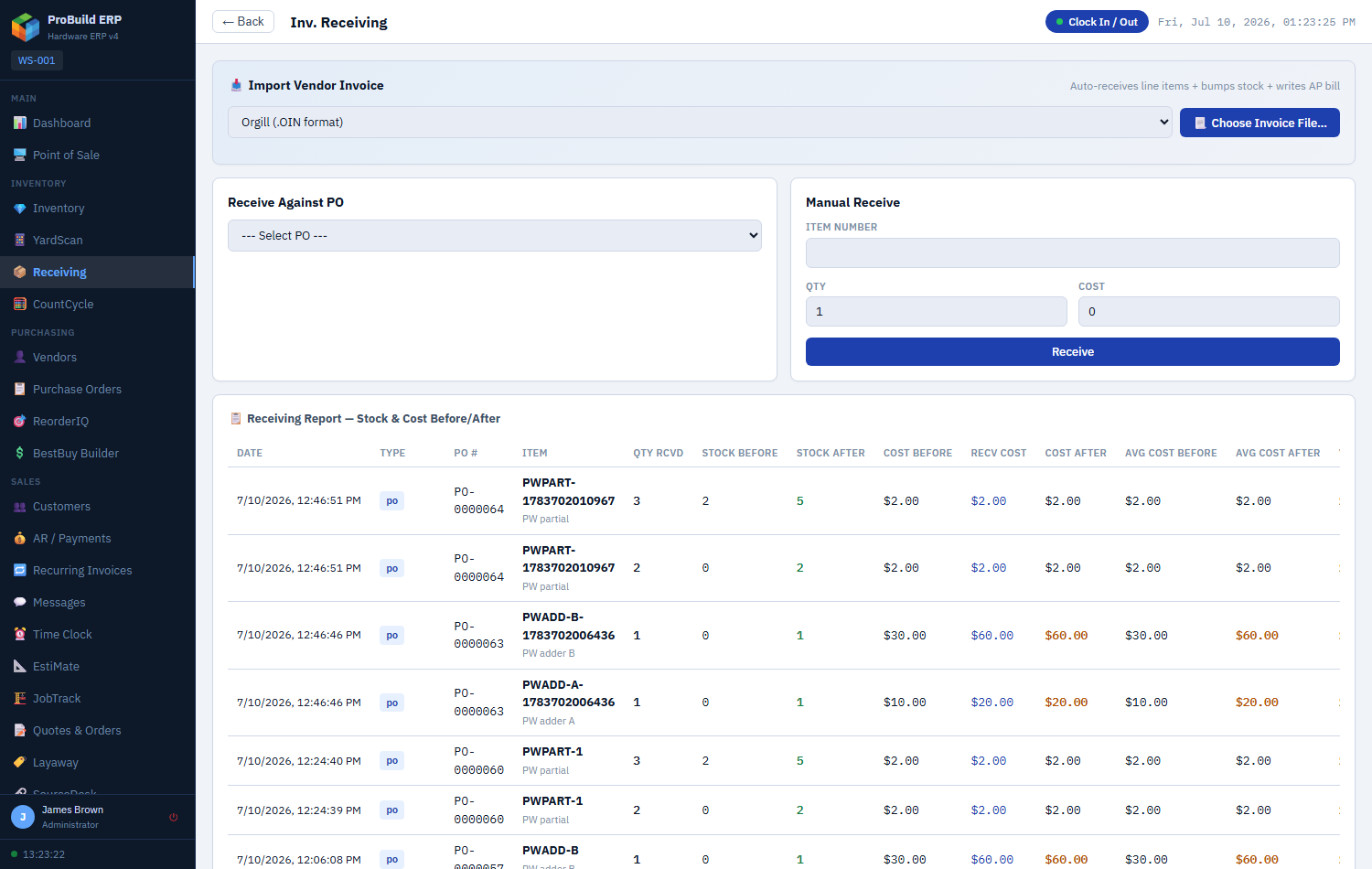Click the Cost input field
The image size is (1372, 869).
click(x=1209, y=311)
